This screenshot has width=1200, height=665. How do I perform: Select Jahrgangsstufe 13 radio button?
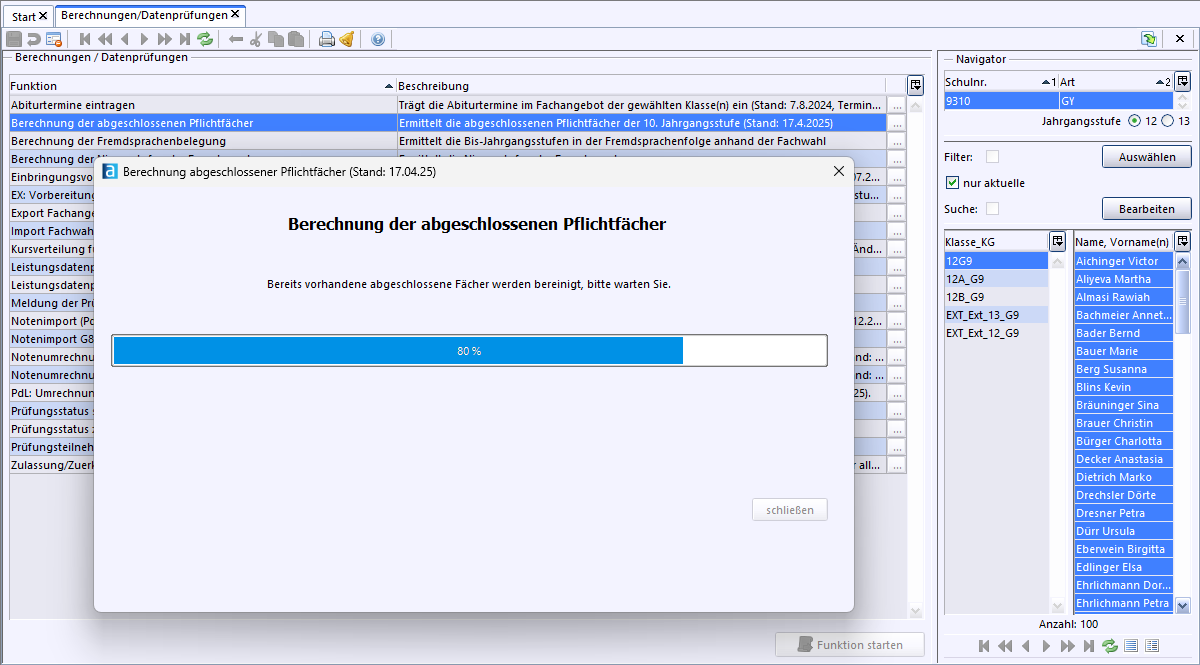1167,121
